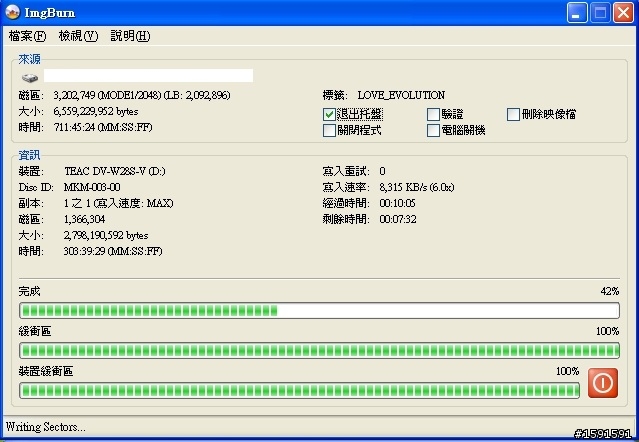The height and width of the screenshot is (442, 639).
Task: Click the elapsed time 00:10:05
Action: (x=397, y=203)
